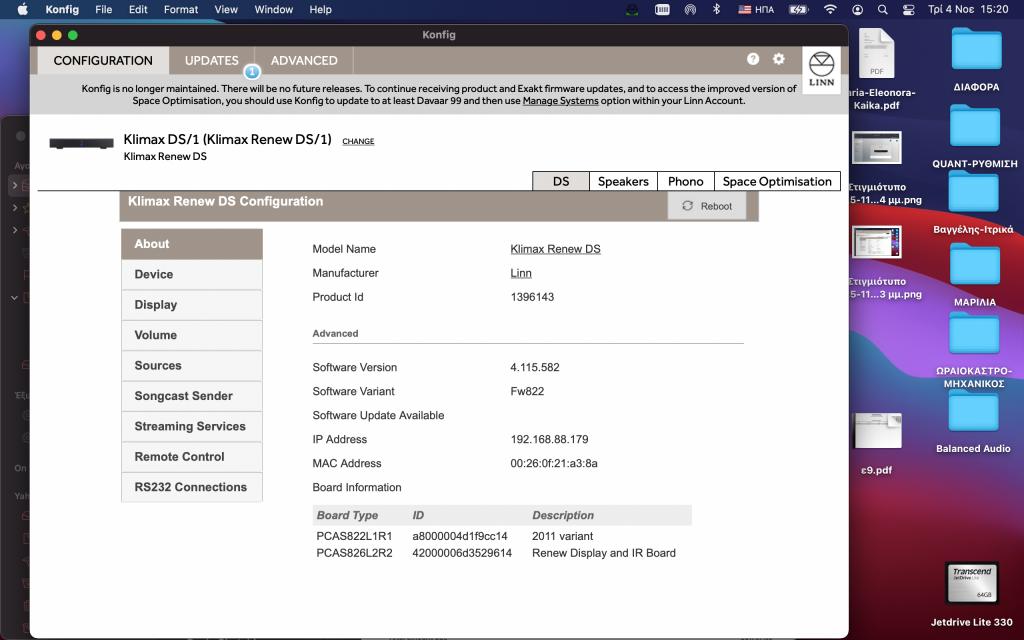Select Streaming Services in the sidebar

(x=190, y=426)
